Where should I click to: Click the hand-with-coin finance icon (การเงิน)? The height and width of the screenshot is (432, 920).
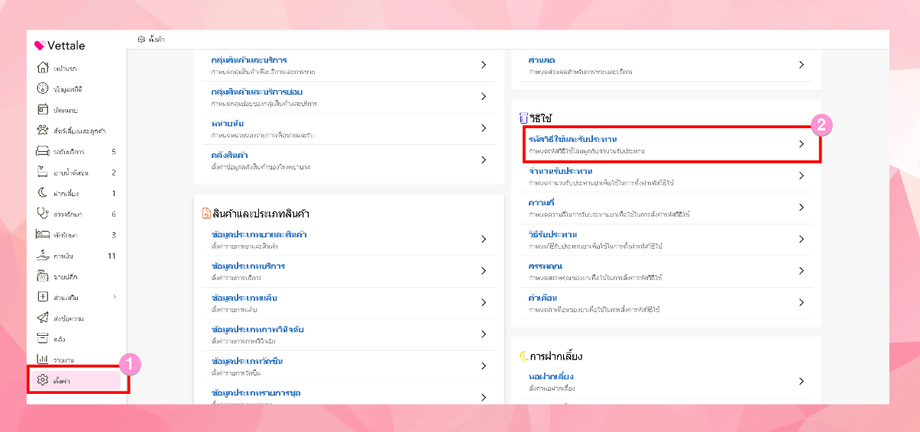click(43, 256)
